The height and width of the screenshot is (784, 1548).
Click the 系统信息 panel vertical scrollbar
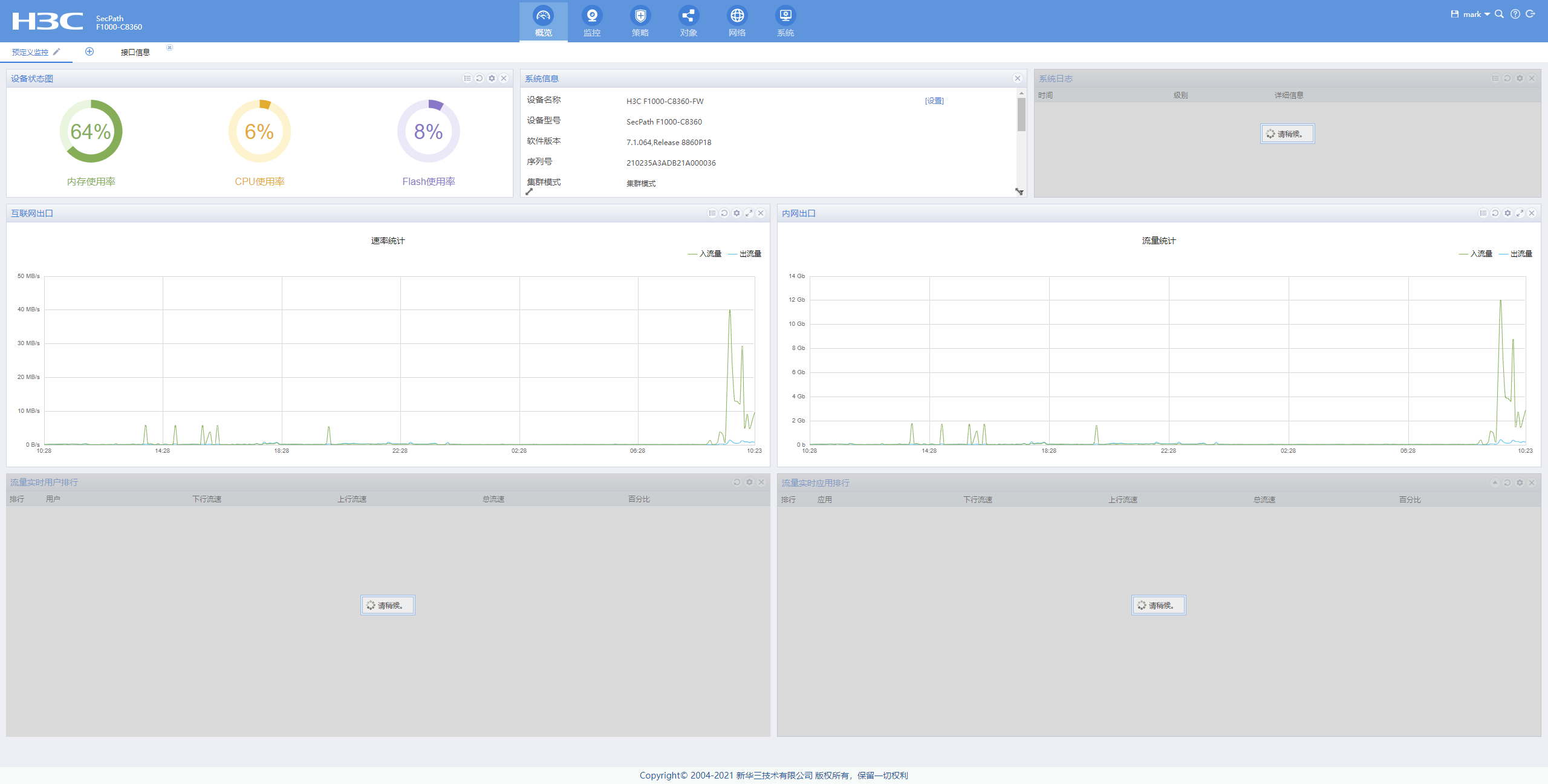pos(1021,115)
